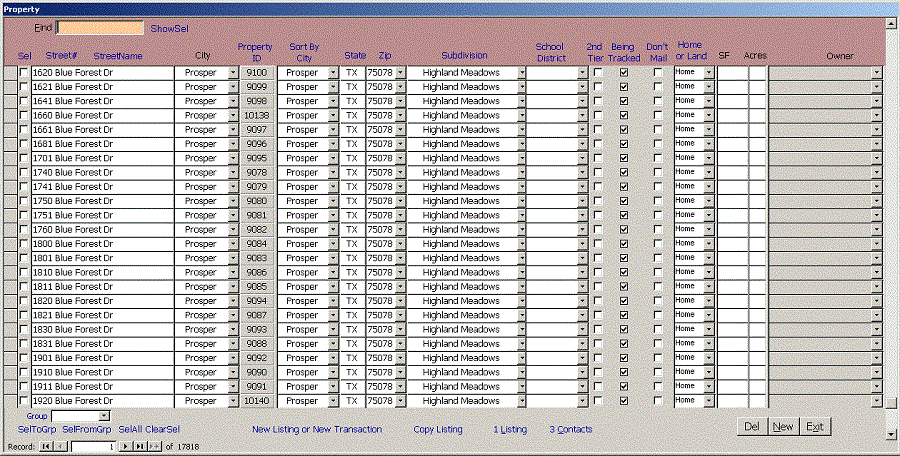Click the New button
The height and width of the screenshot is (456, 900).
click(783, 427)
